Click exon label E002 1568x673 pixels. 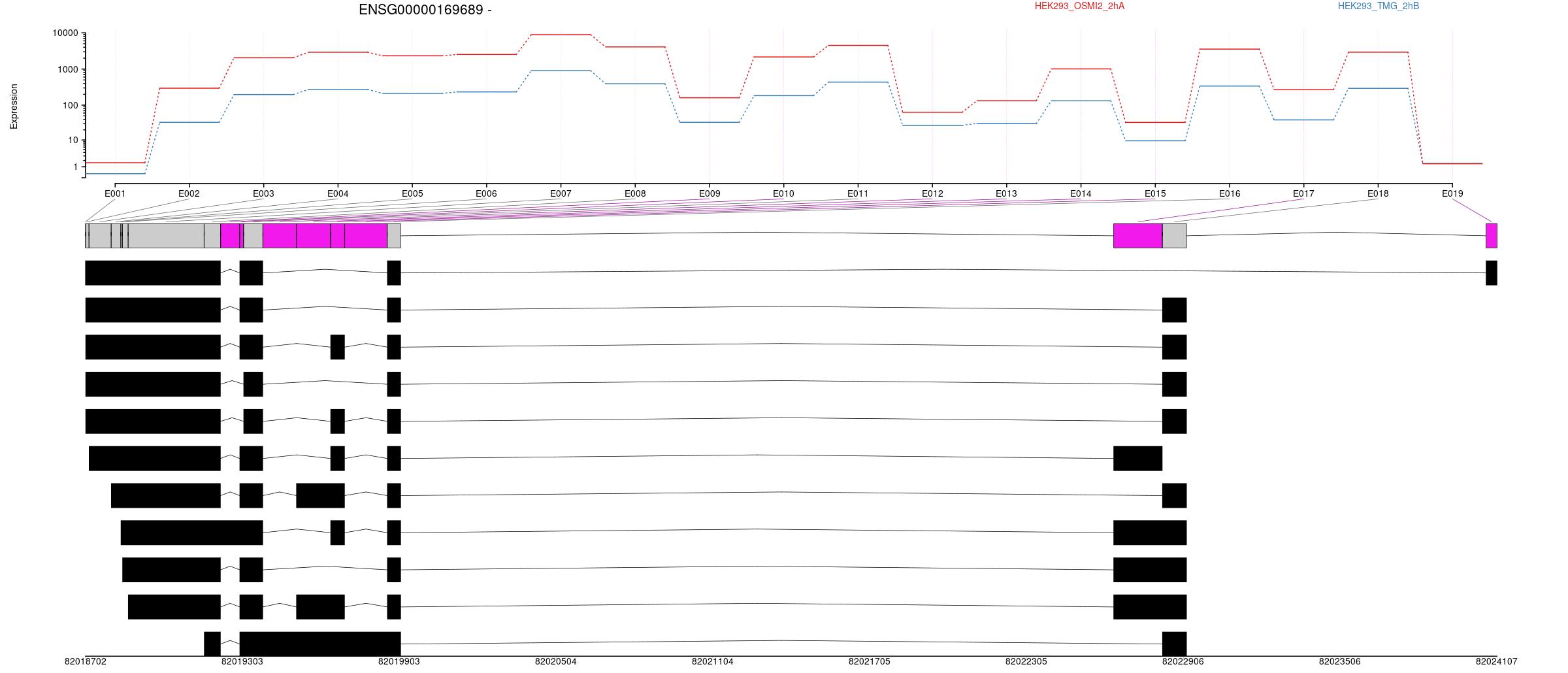click(189, 193)
